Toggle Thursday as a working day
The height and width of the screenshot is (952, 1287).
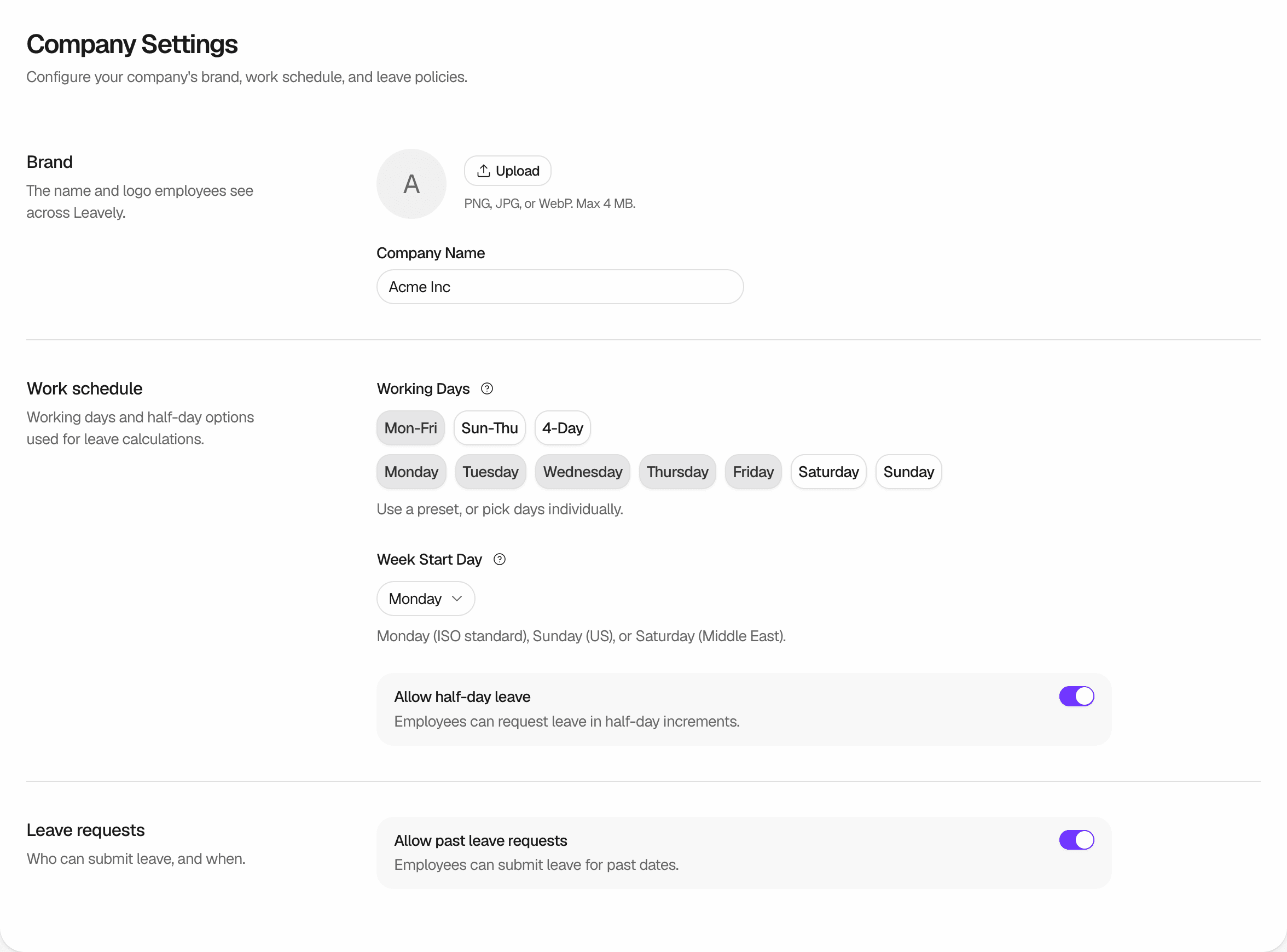(677, 472)
